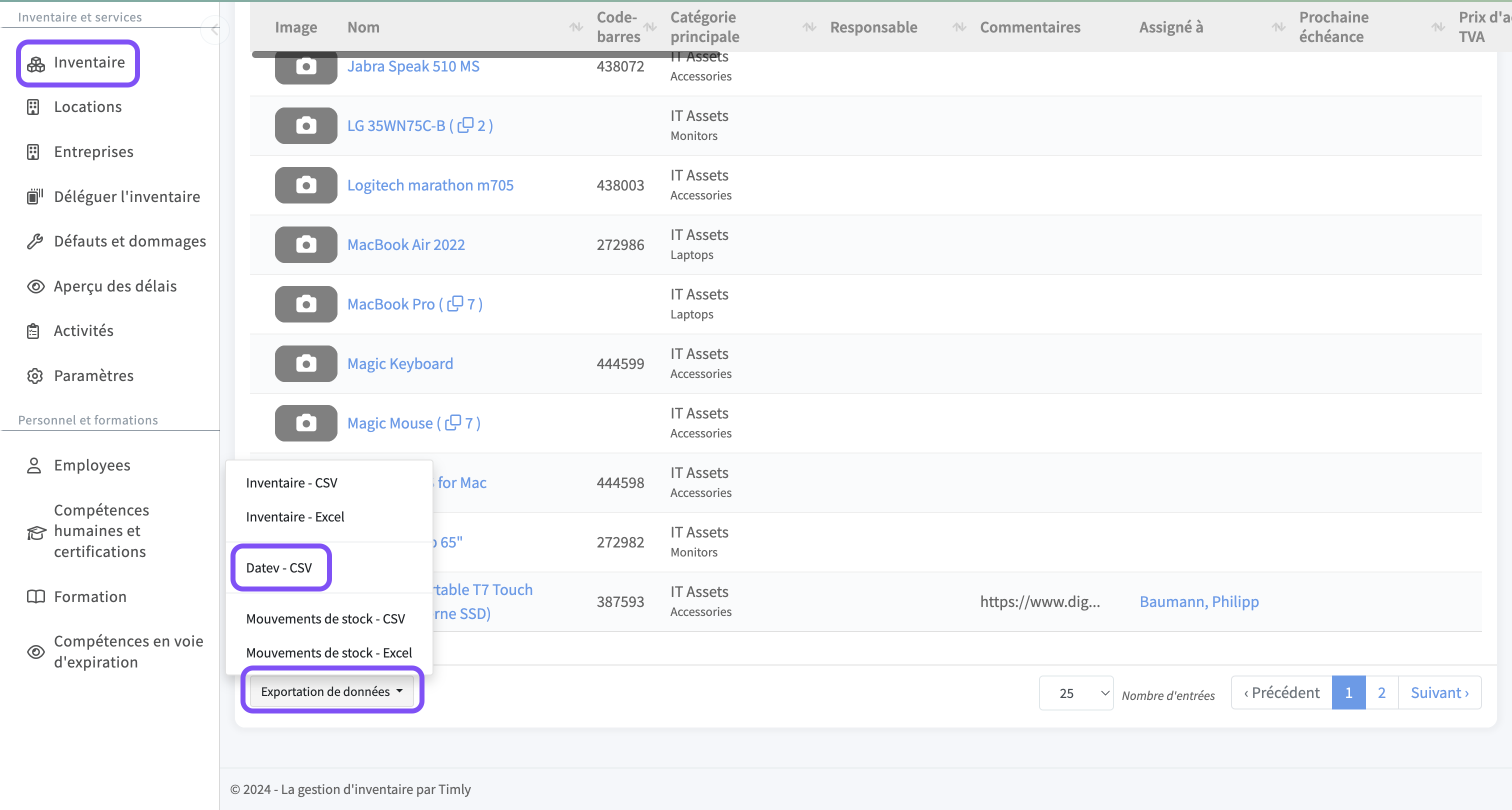1512x810 pixels.
Task: Sort by the Prochaine échéance column arrows
Action: tap(1438, 27)
